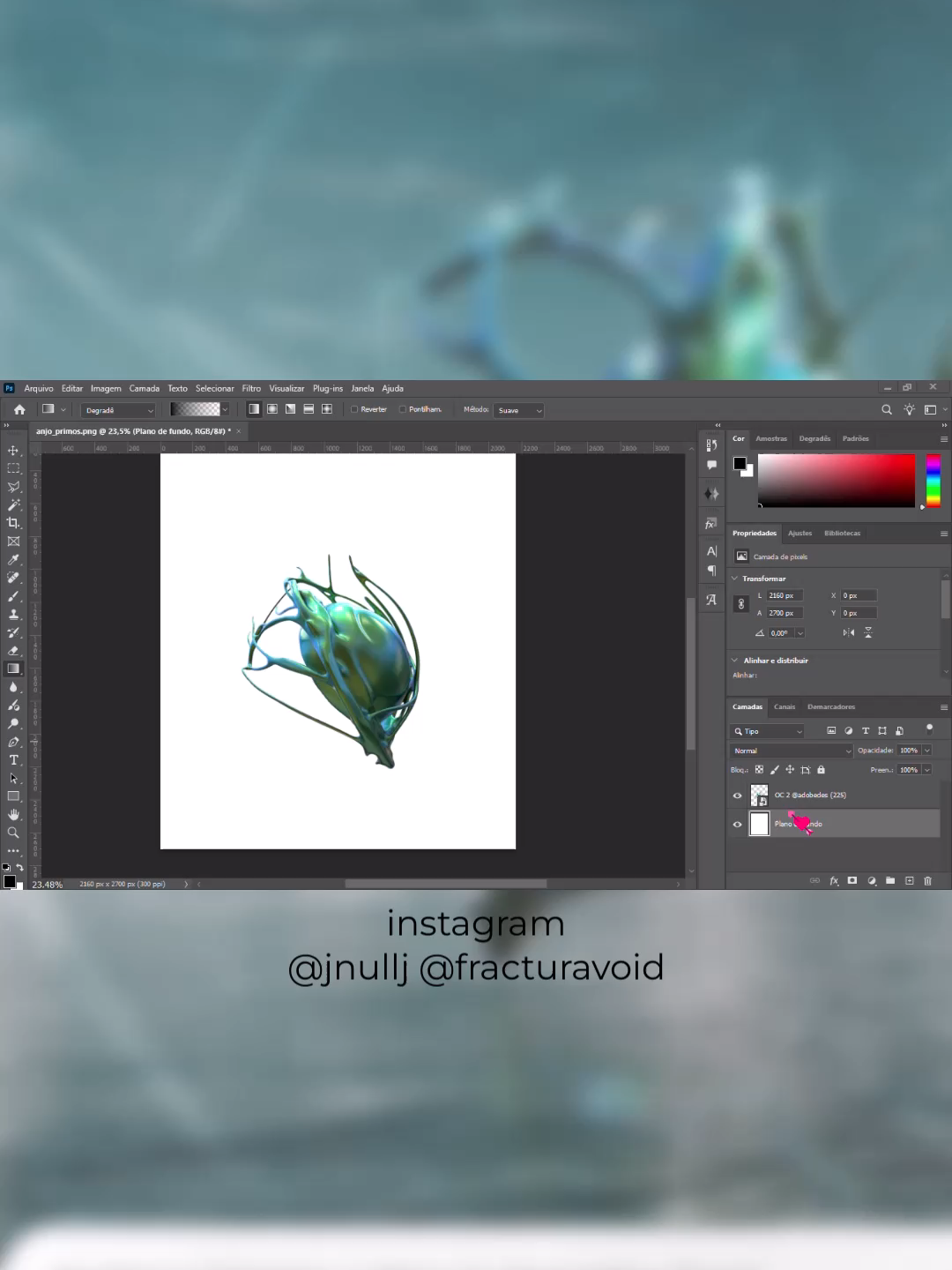Flip horizontally in Transformar section
The image size is (952, 1270).
pos(849,632)
